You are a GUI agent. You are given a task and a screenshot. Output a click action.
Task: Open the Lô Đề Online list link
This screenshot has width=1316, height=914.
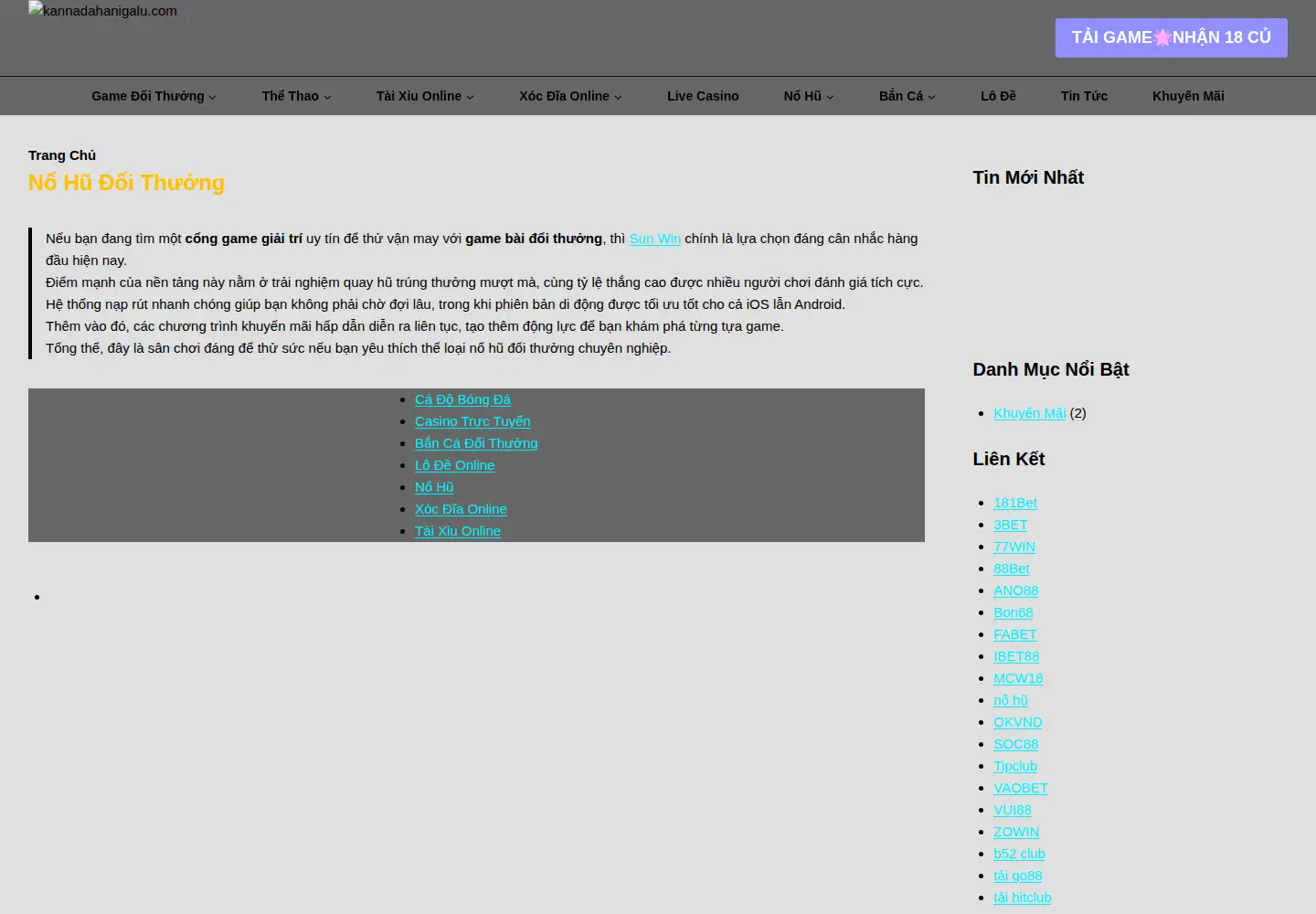455,465
